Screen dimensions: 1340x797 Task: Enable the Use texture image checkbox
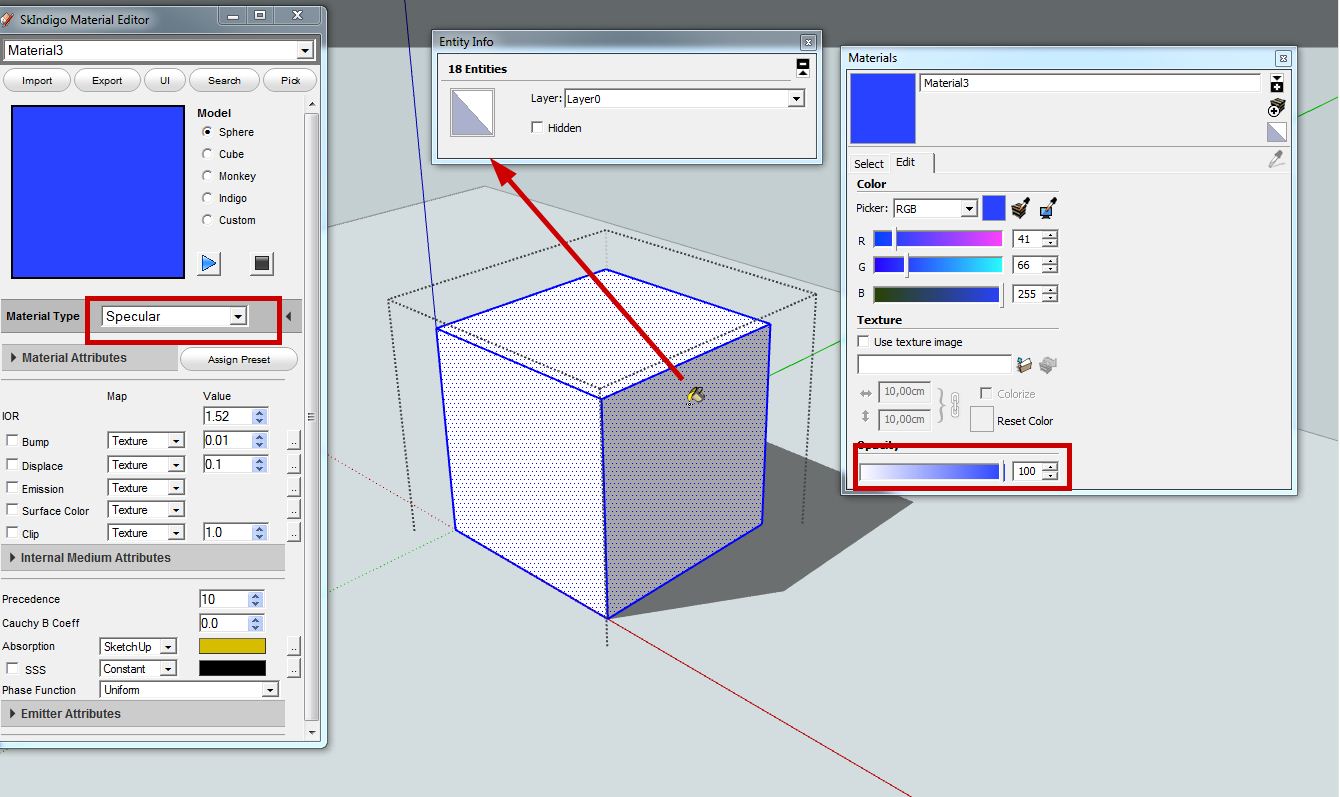pos(864,342)
